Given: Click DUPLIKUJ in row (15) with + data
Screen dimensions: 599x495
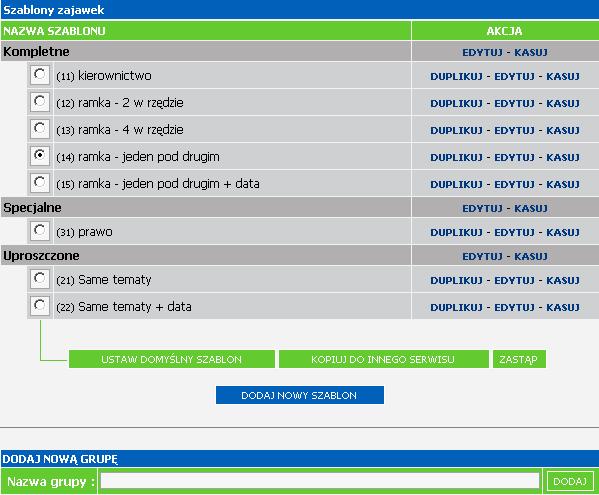Looking at the screenshot, I should [457, 184].
